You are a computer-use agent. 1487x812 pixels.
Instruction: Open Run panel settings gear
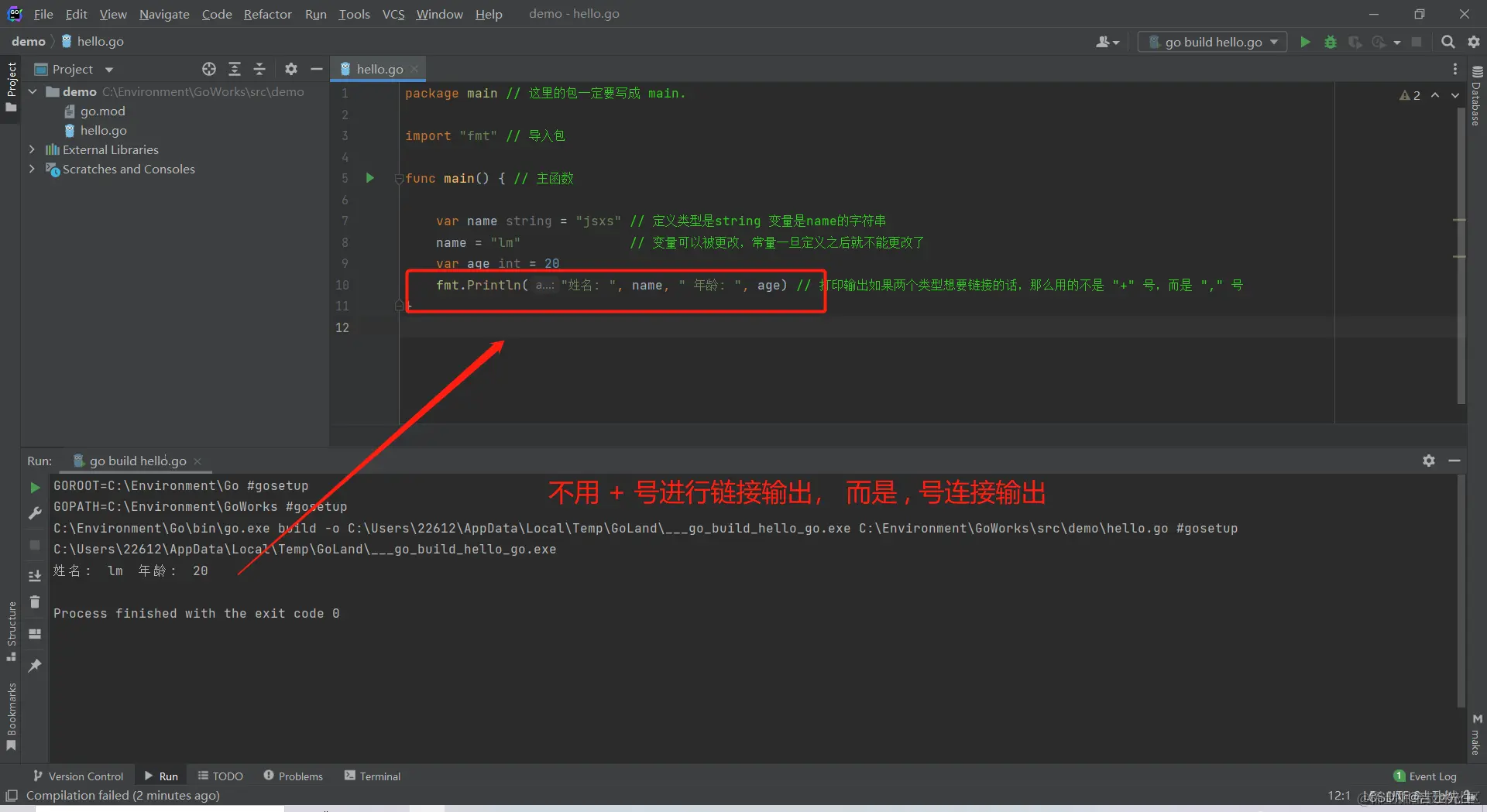click(x=1429, y=461)
